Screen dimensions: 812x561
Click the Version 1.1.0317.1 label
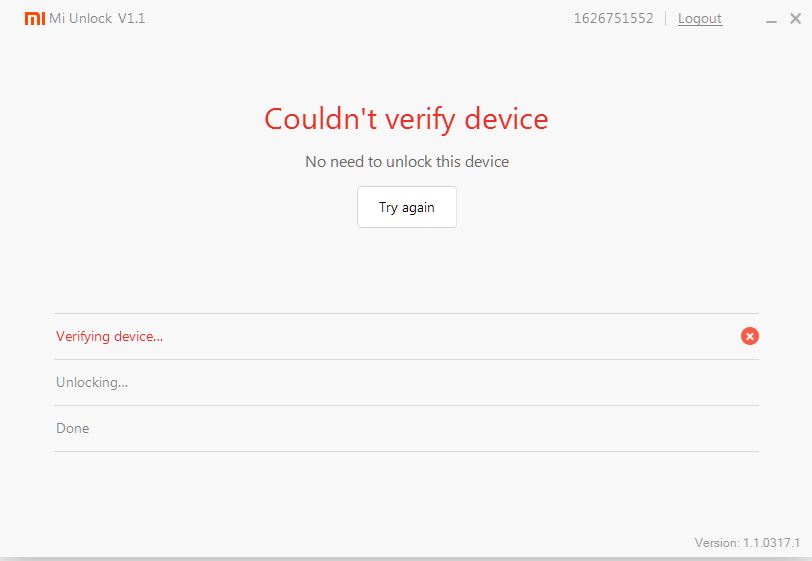pos(747,542)
